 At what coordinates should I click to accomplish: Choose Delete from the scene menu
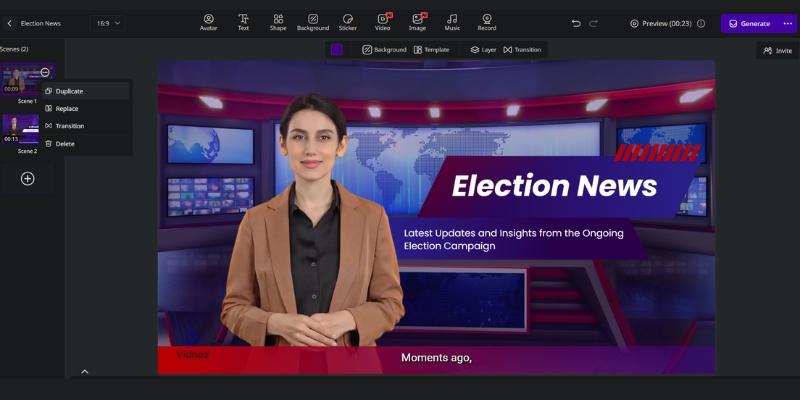tap(86, 144)
